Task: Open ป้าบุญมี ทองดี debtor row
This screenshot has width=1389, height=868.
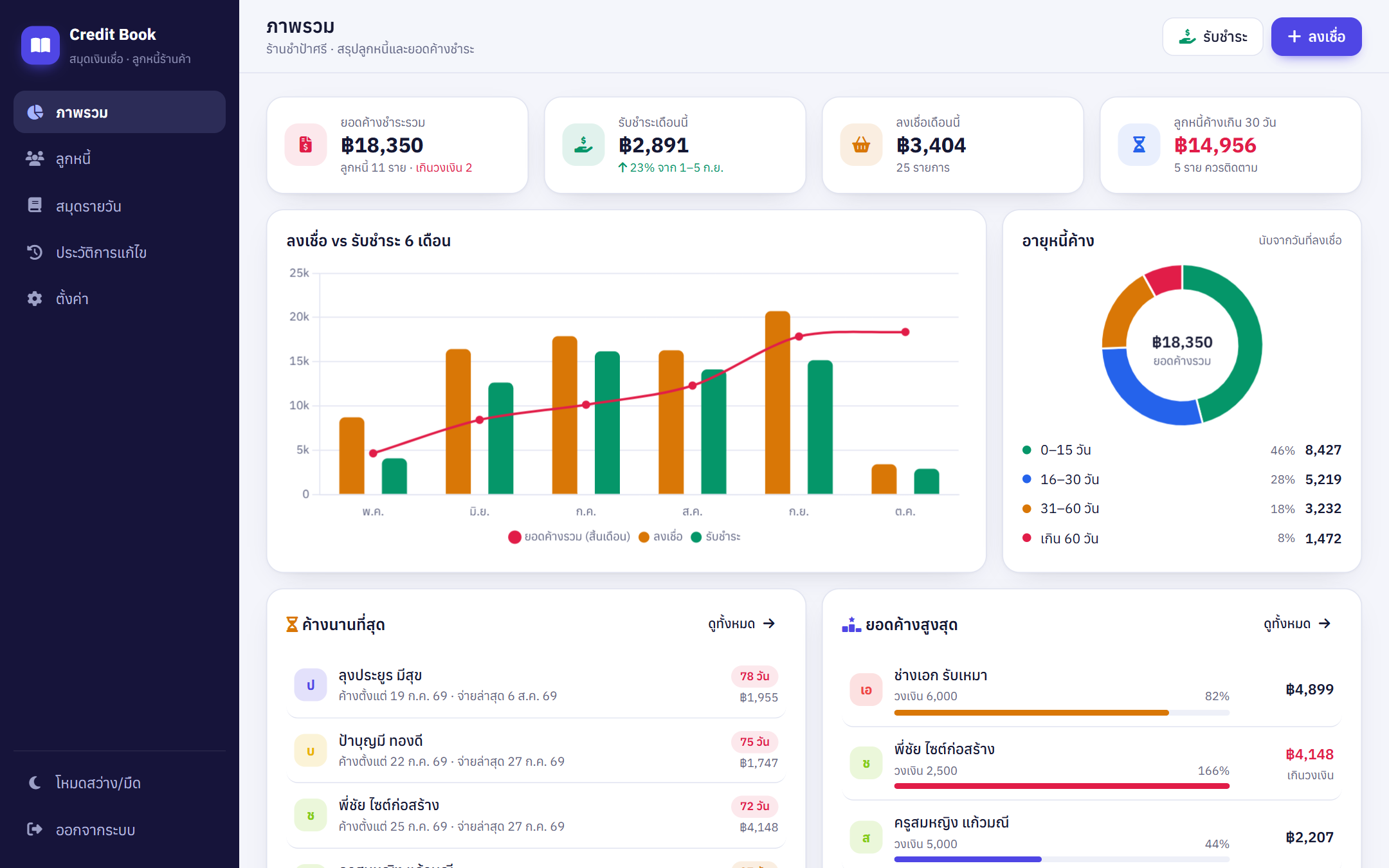Action: [x=536, y=751]
